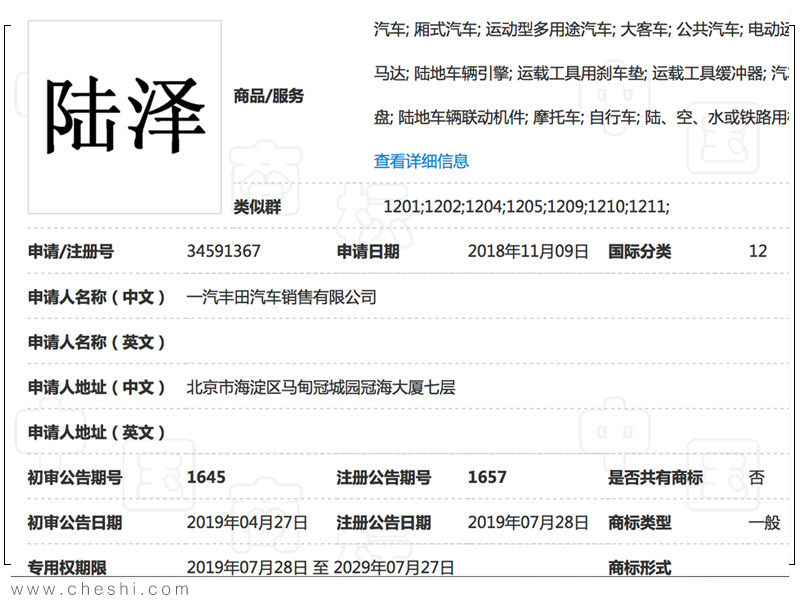Select the shared trademark value 否

(x=757, y=478)
